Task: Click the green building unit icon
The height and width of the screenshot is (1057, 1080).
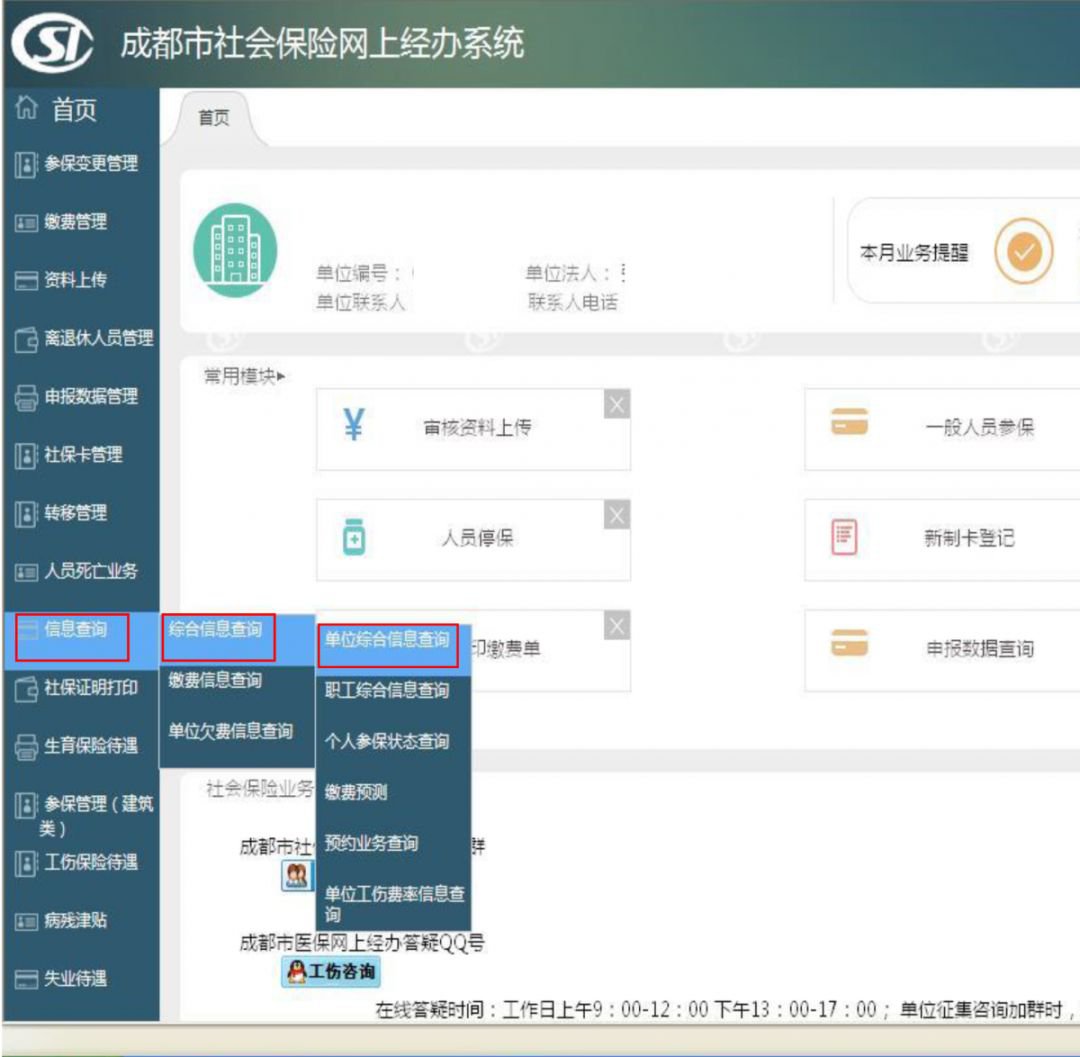Action: coord(235,250)
